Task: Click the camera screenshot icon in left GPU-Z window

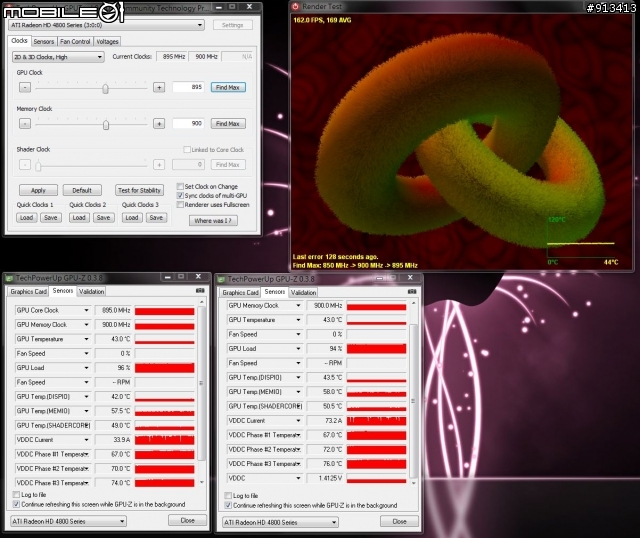Action: click(x=200, y=291)
